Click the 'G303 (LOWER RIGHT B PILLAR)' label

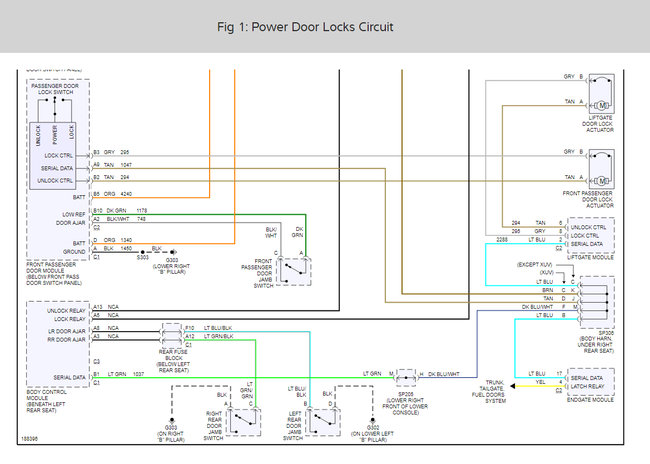pos(171,266)
